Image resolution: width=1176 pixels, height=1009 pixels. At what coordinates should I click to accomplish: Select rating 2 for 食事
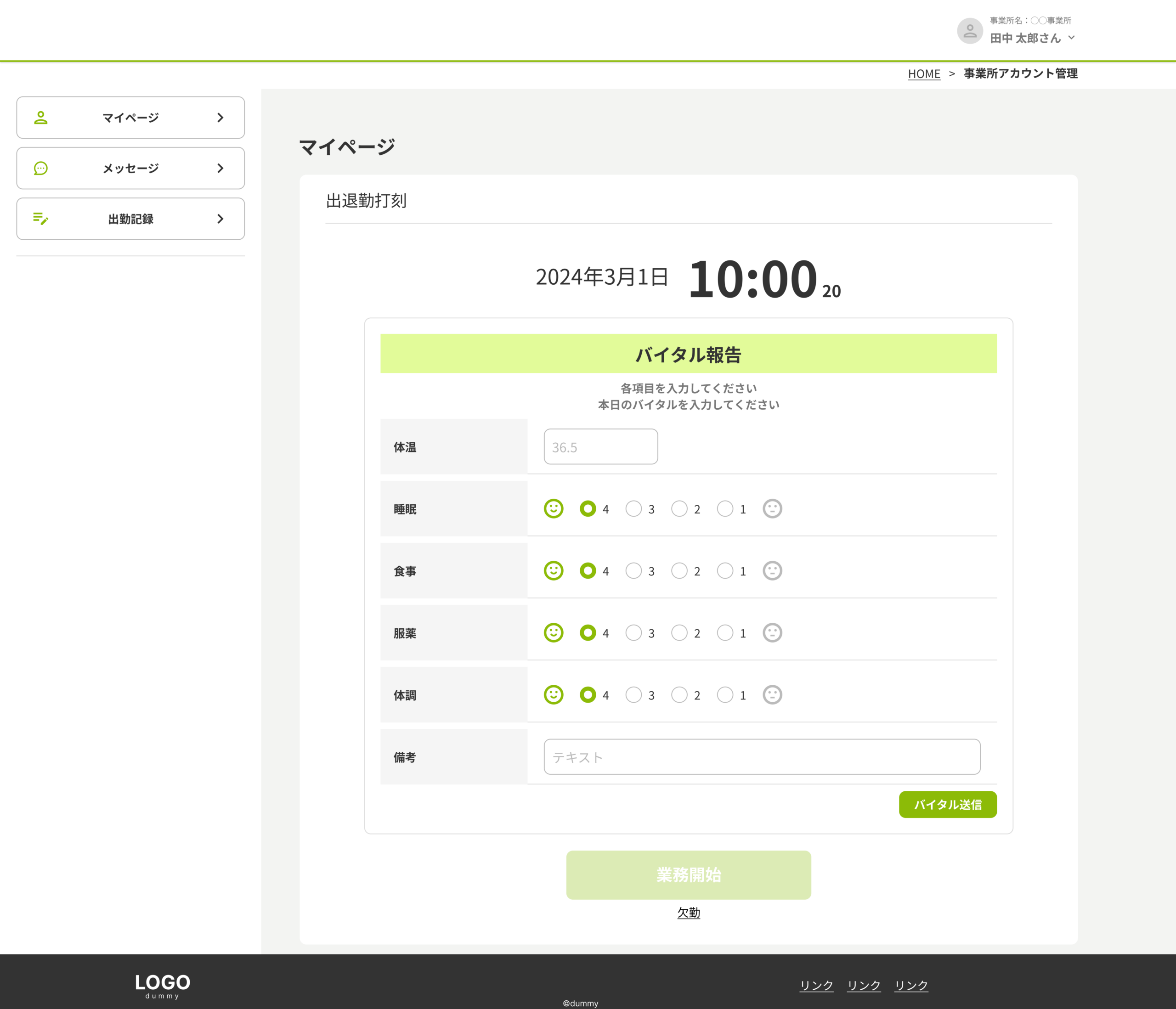pyautogui.click(x=679, y=570)
